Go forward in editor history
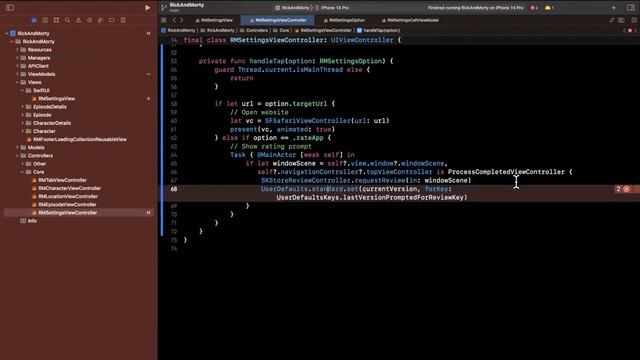The height and width of the screenshot is (360, 640). coord(182,20)
